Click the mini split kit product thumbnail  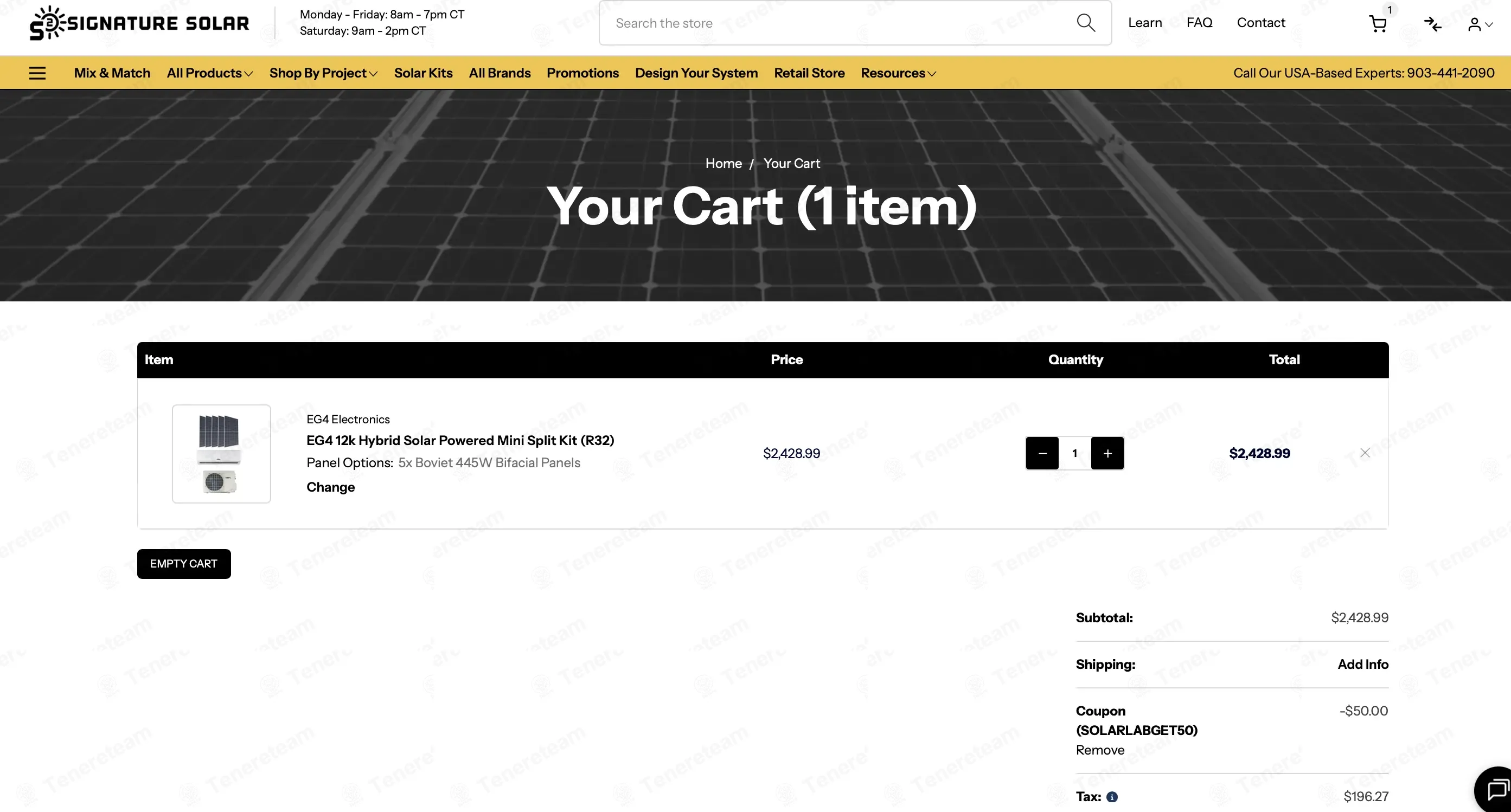221,454
